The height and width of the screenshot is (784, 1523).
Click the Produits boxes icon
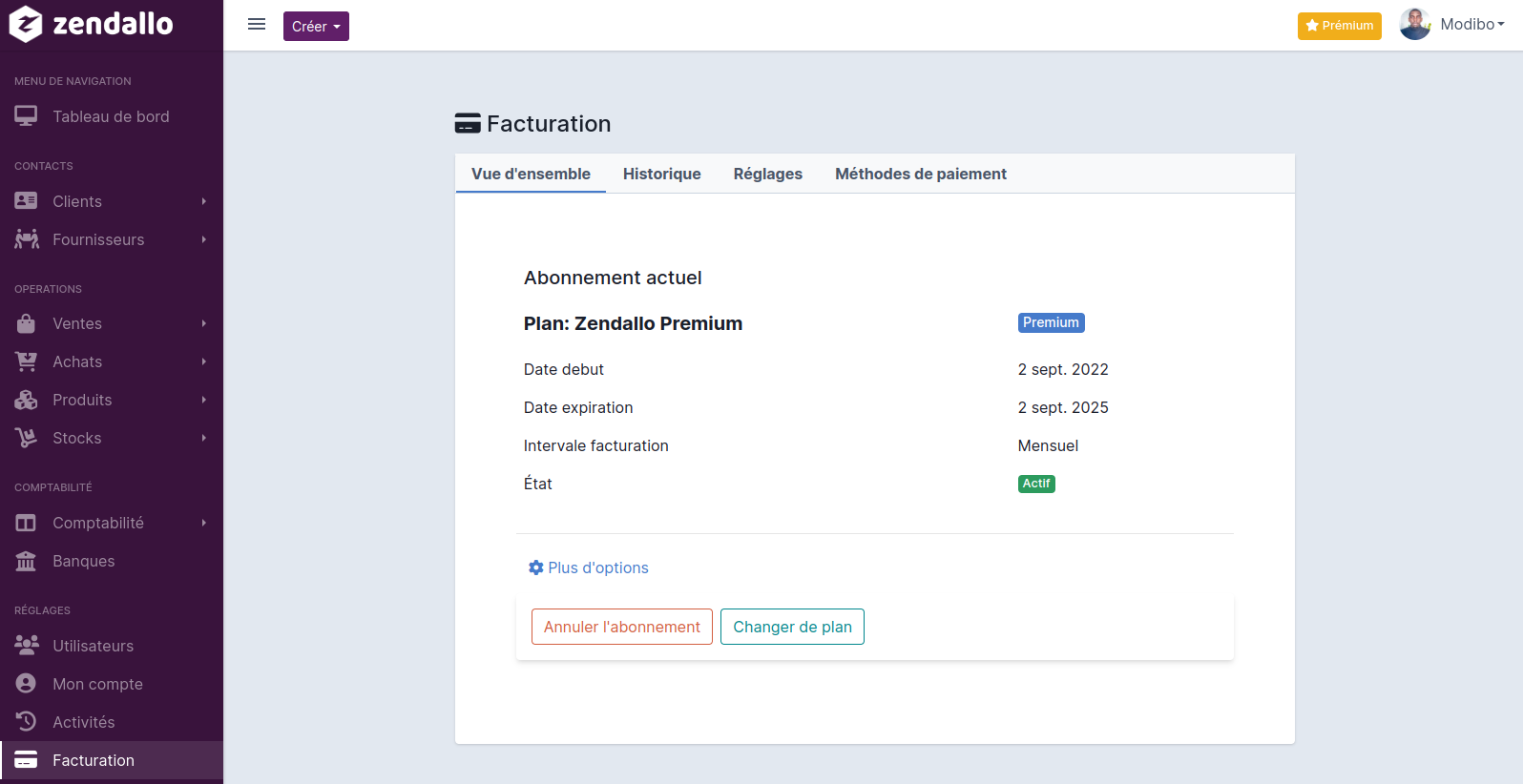click(26, 400)
